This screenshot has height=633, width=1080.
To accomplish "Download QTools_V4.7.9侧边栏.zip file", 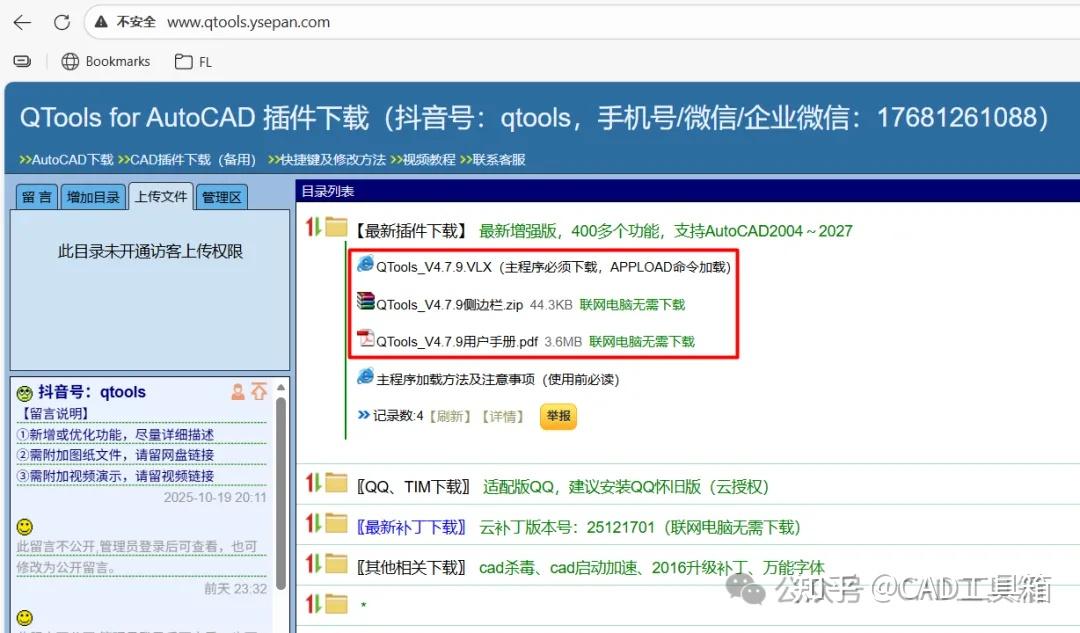I will [449, 304].
